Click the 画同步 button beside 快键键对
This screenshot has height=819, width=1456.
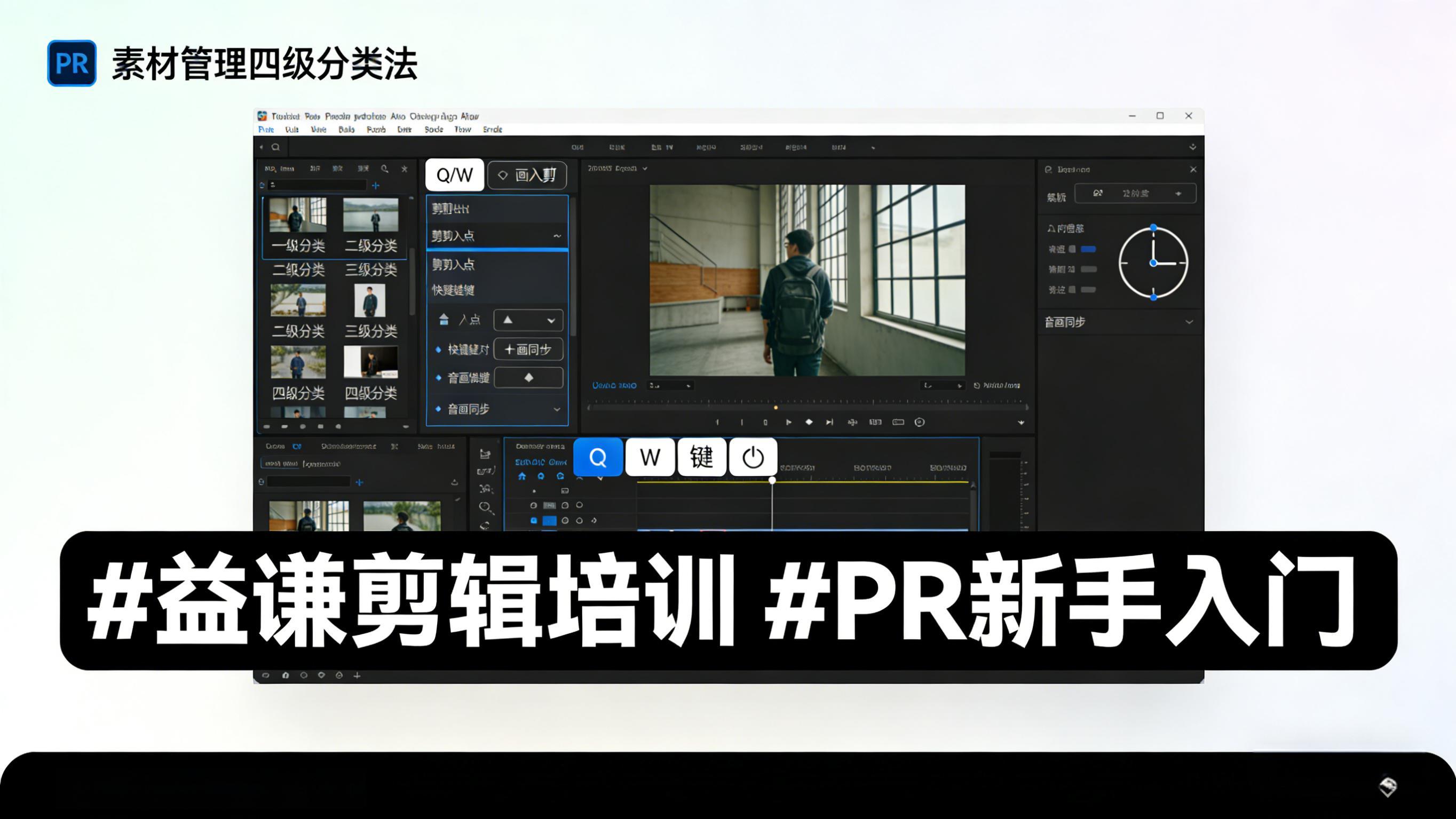[x=528, y=349]
